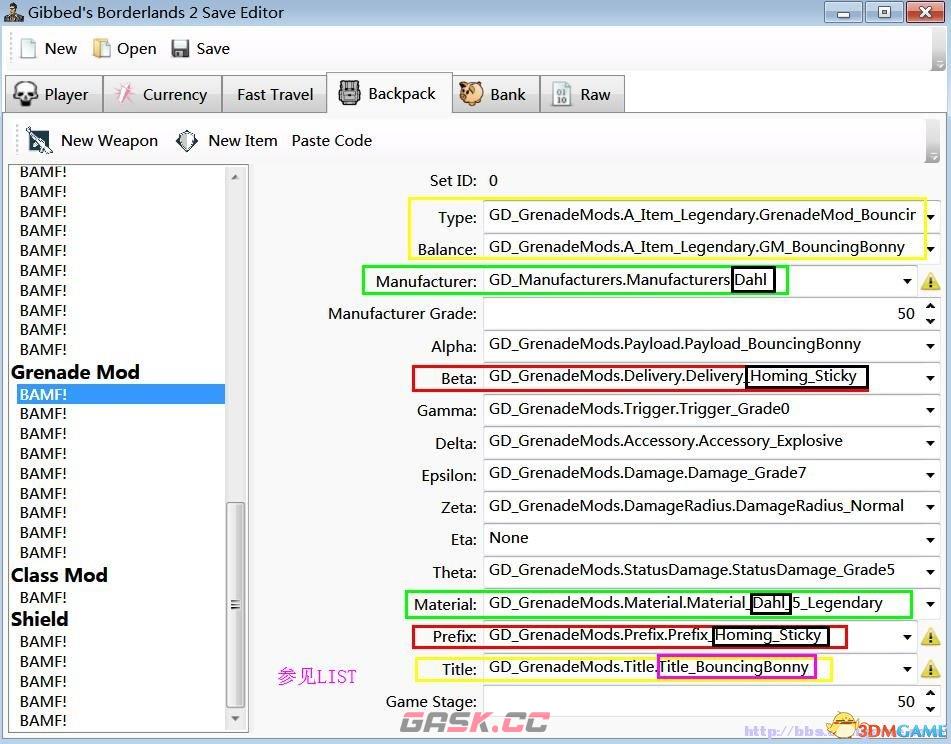Click Shield group header
The width and height of the screenshot is (951, 744).
40,619
